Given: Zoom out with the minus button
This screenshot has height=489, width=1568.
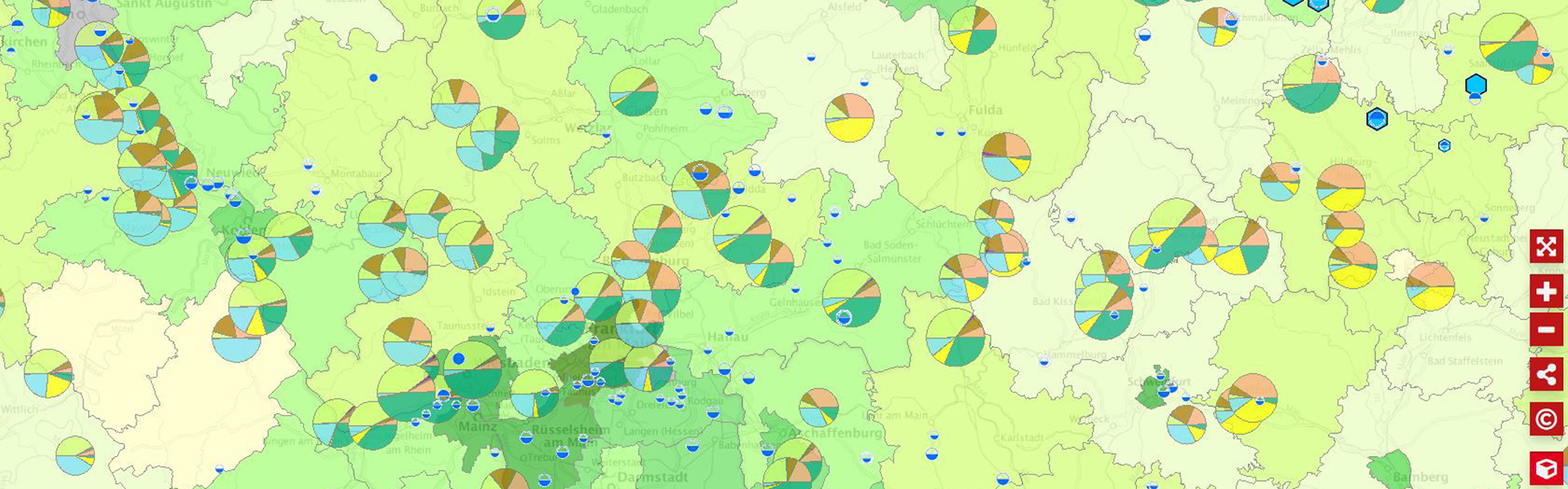Looking at the screenshot, I should point(1546,331).
